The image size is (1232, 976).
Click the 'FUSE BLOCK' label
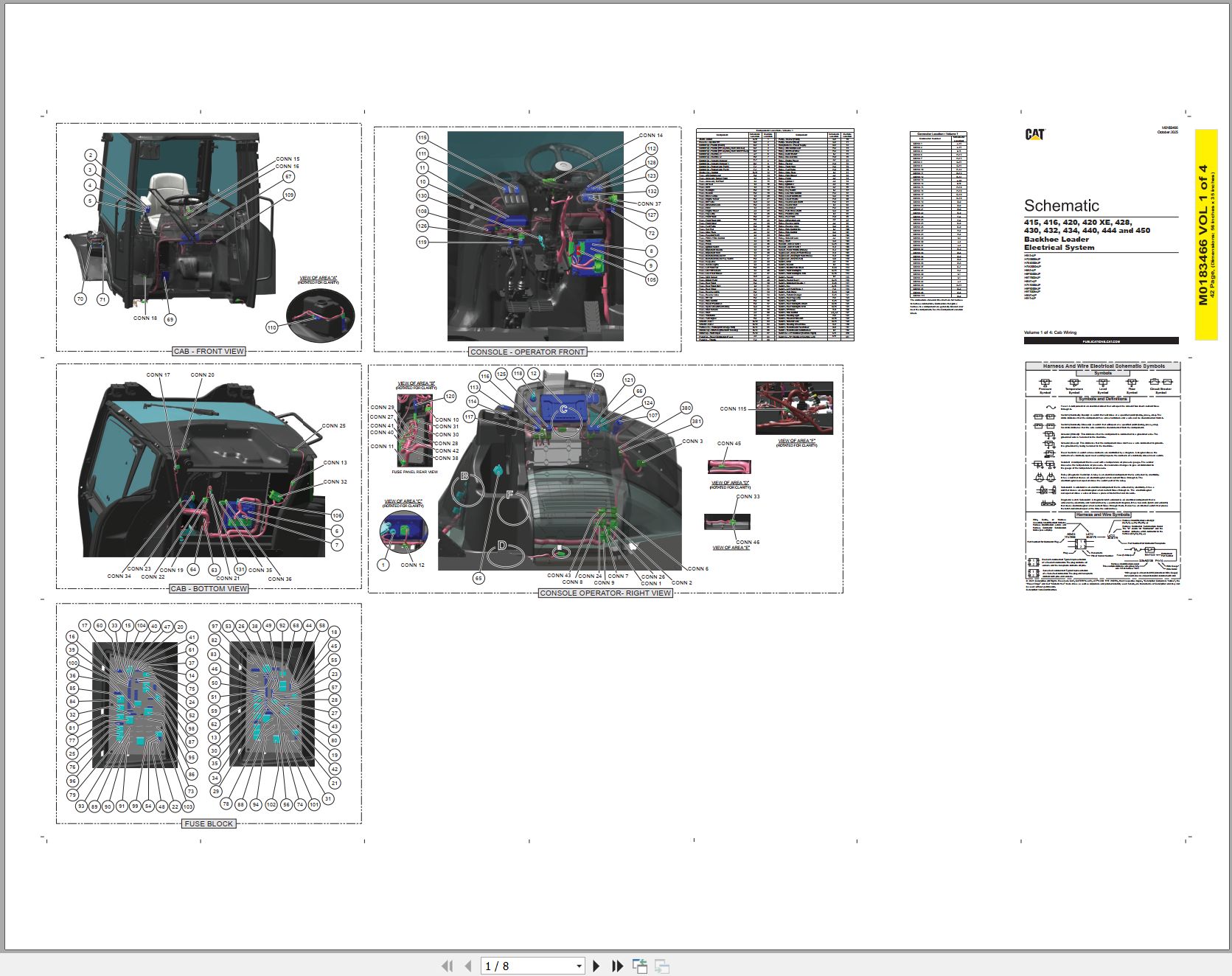(209, 824)
